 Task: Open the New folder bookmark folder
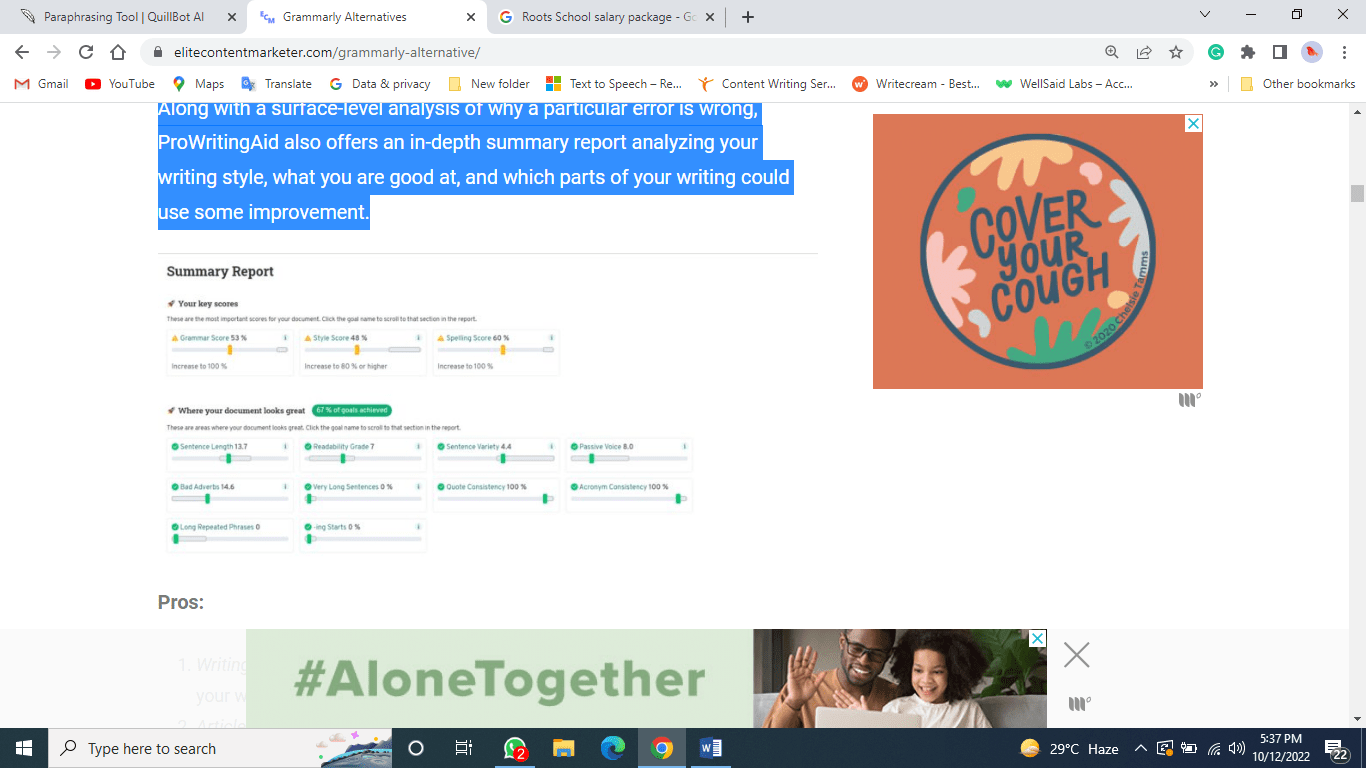489,84
